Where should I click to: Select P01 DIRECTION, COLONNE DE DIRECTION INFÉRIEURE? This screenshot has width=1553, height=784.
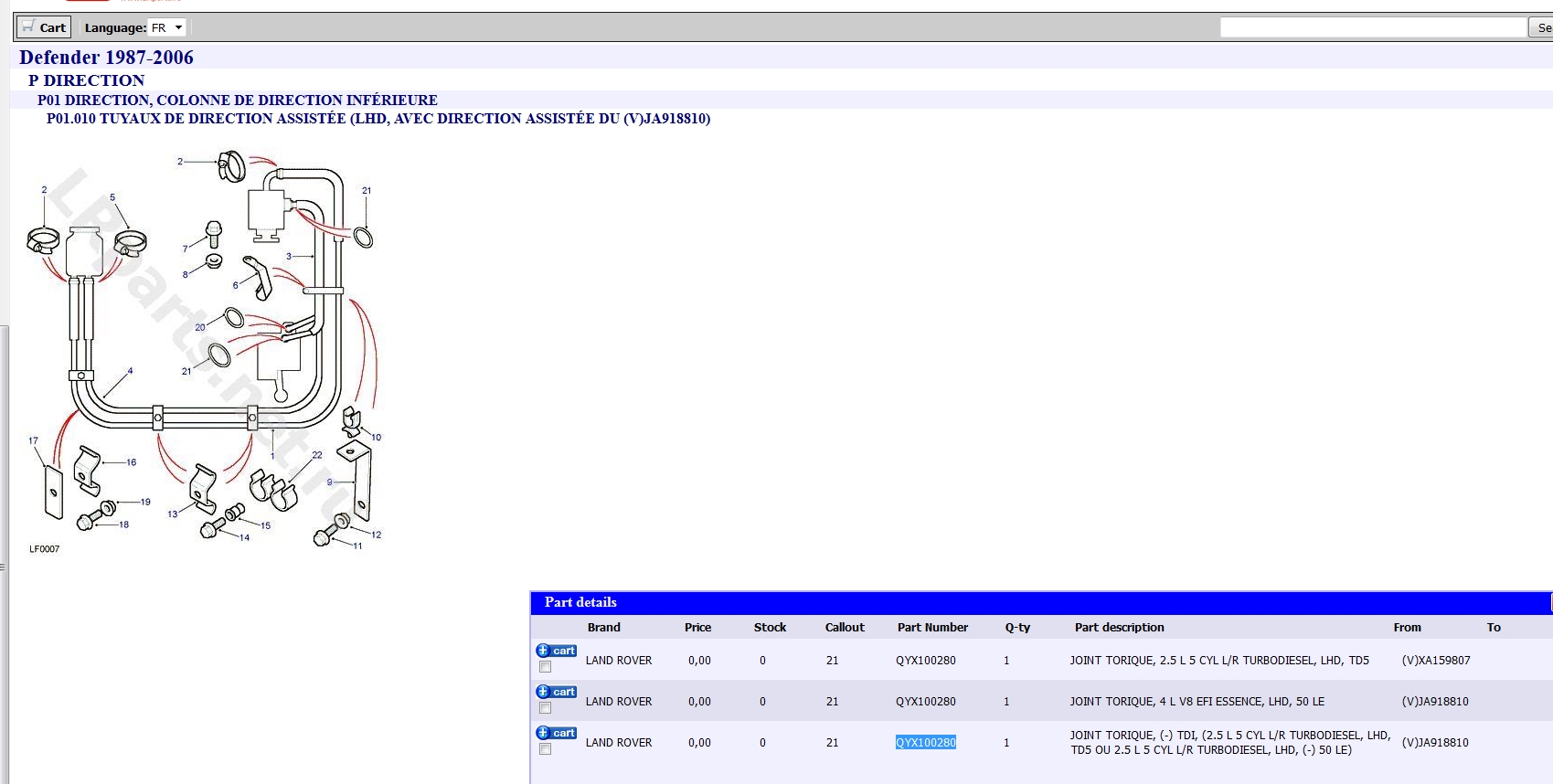[237, 100]
